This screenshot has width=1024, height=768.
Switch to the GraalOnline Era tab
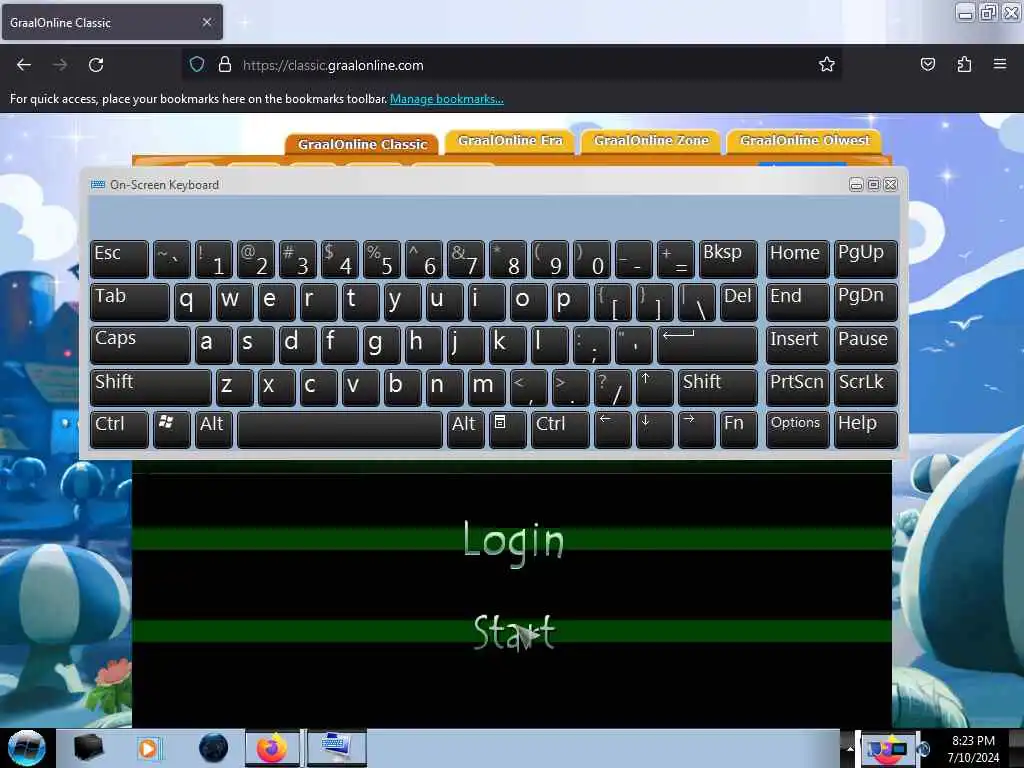[x=510, y=140]
